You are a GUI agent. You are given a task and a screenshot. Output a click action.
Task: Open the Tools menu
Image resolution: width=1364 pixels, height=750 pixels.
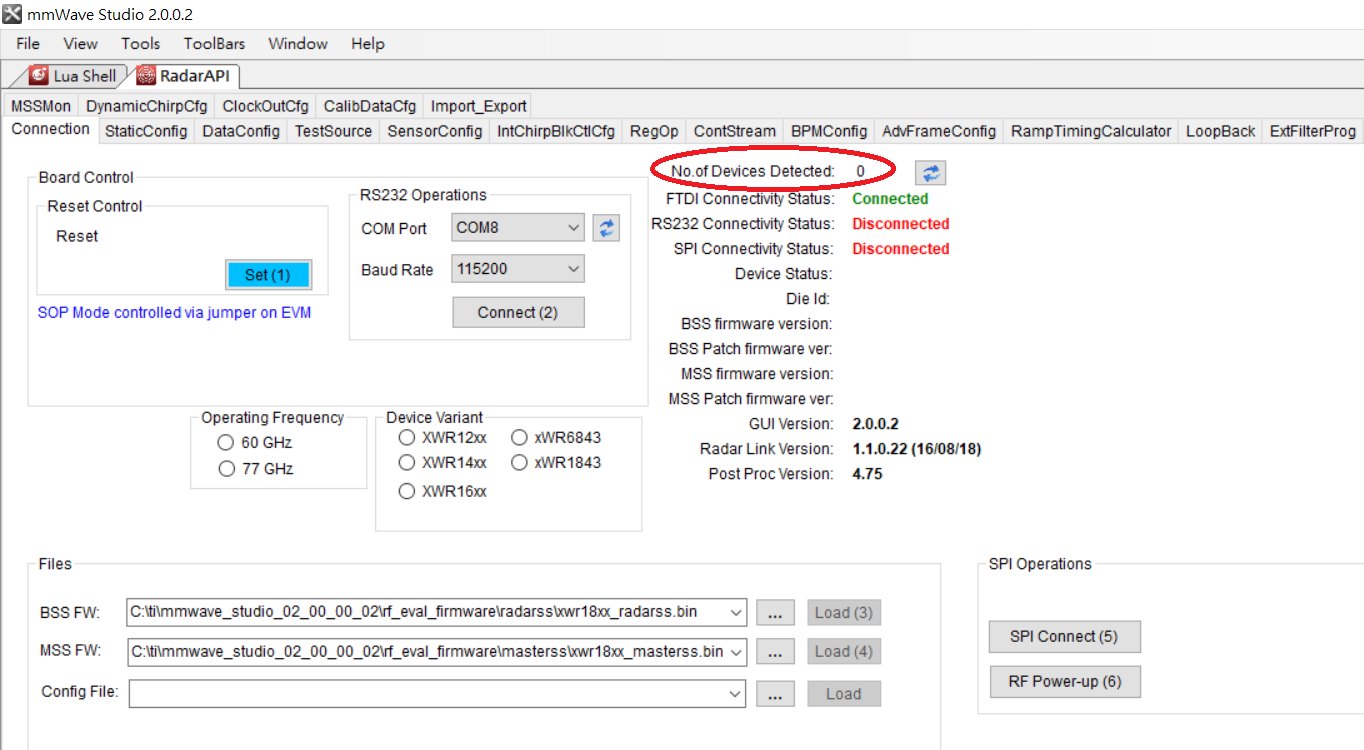(x=141, y=44)
